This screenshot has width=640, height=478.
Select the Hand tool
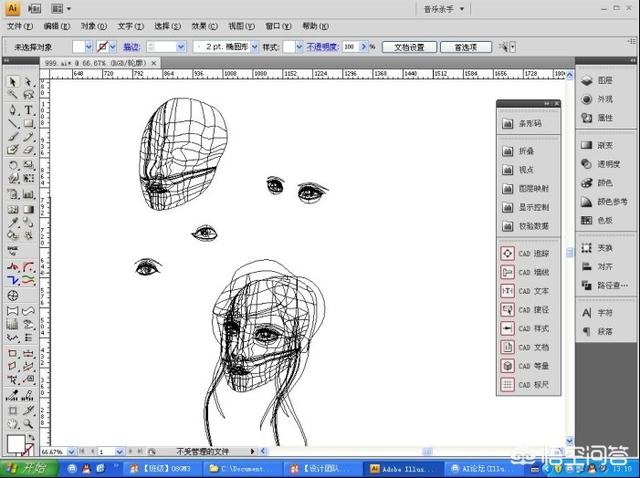tap(13, 424)
